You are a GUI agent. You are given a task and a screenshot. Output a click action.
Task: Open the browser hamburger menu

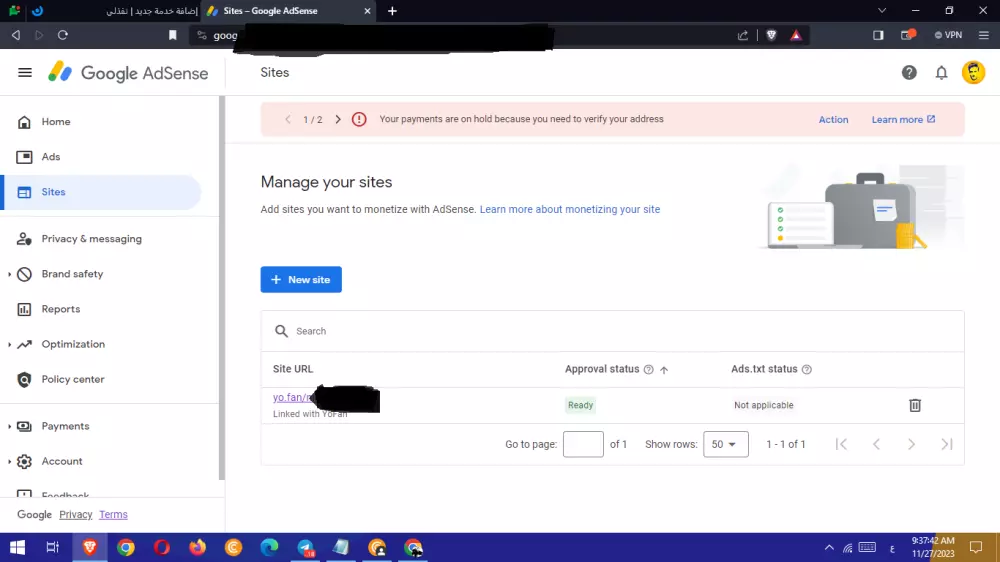(984, 35)
